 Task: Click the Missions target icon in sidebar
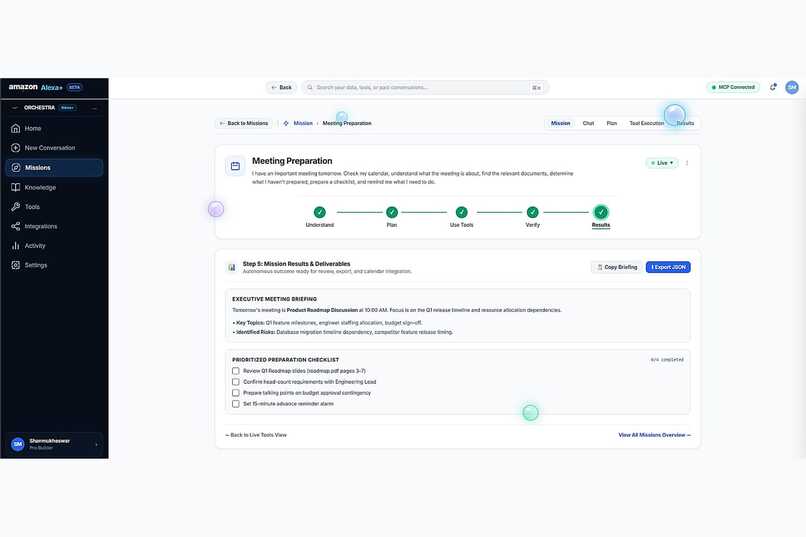15,168
